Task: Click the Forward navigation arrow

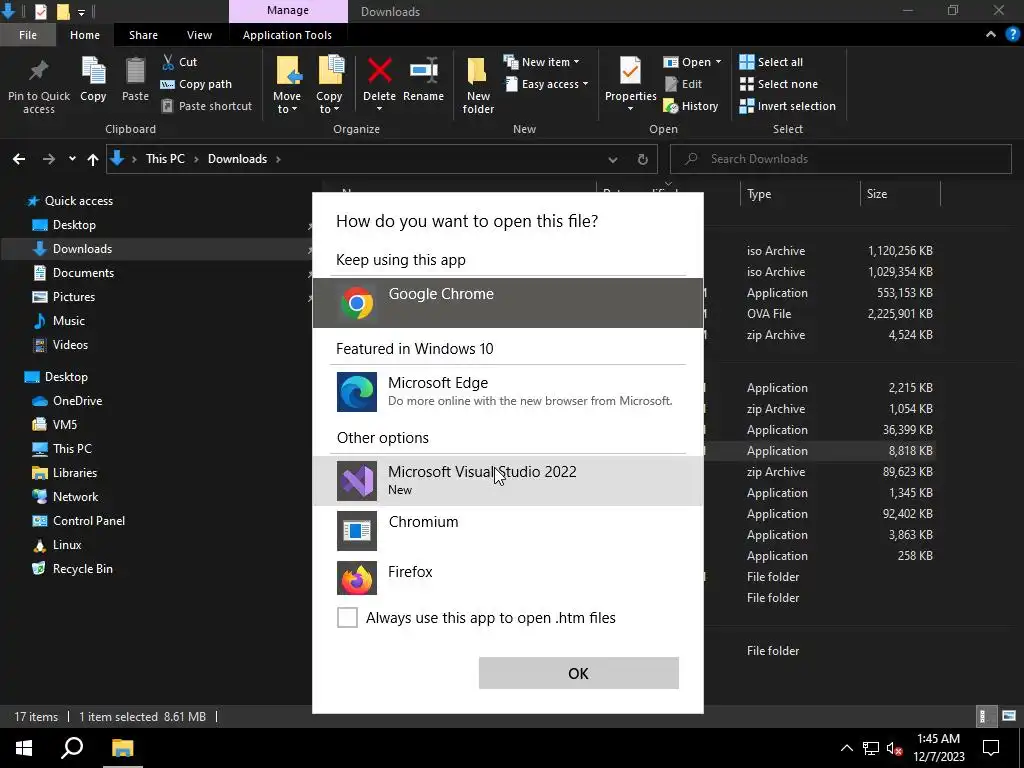Action: [x=48, y=159]
